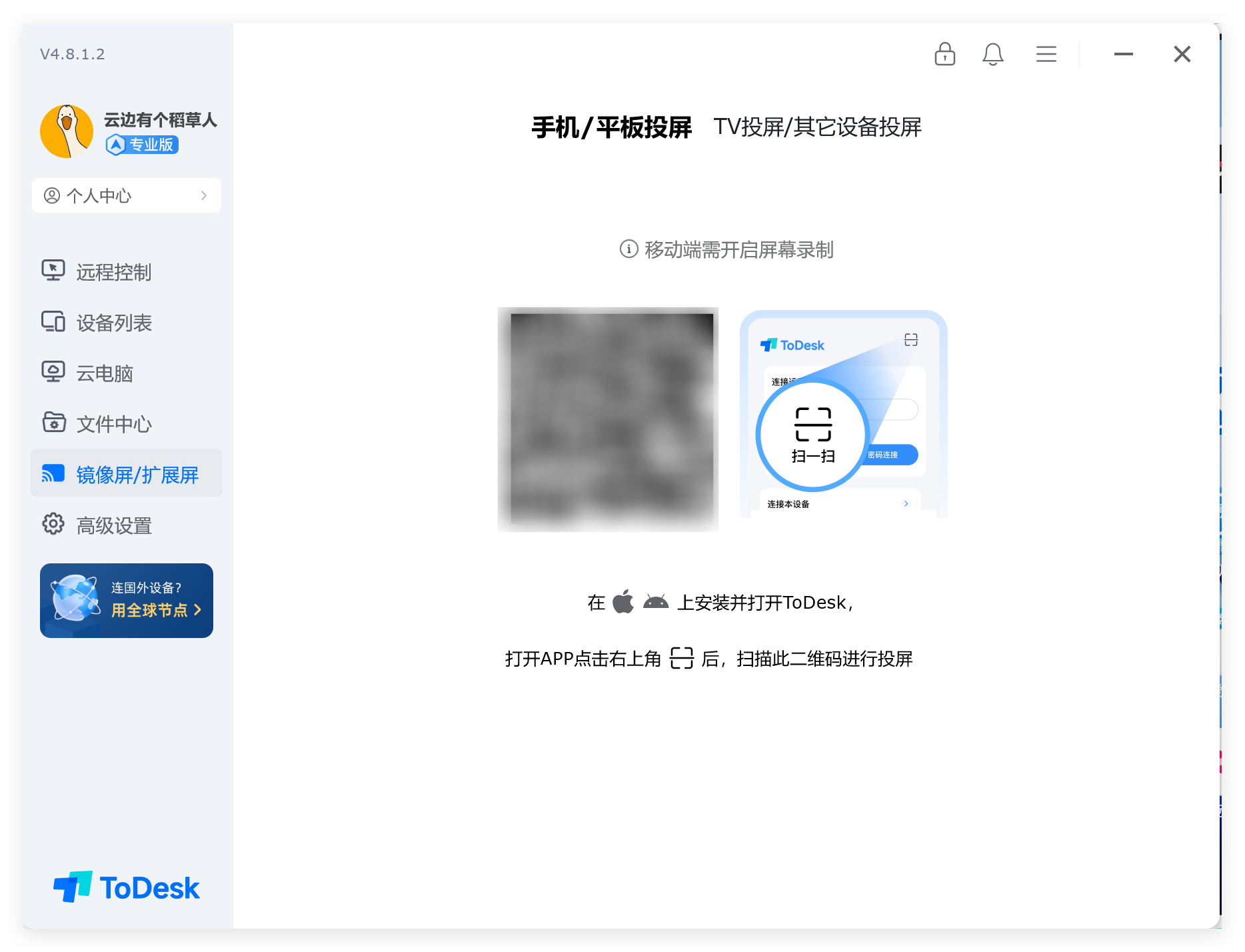Click the ToDesk logo at sidebar bottom
Viewport: 1245px width, 952px height.
(127, 887)
